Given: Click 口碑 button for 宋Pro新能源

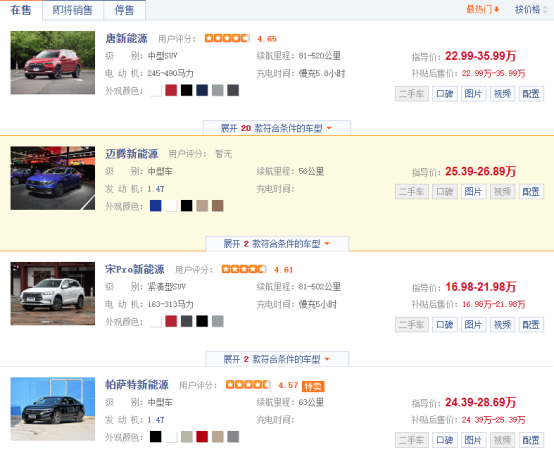Looking at the screenshot, I should (x=445, y=325).
